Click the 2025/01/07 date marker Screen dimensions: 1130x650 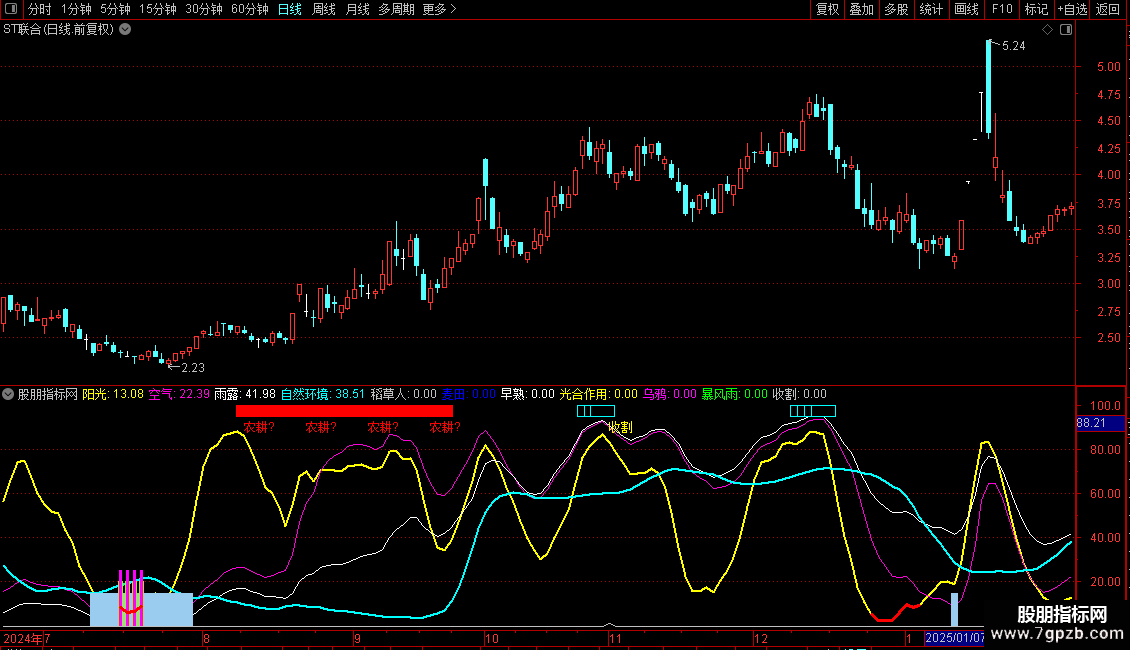click(954, 638)
